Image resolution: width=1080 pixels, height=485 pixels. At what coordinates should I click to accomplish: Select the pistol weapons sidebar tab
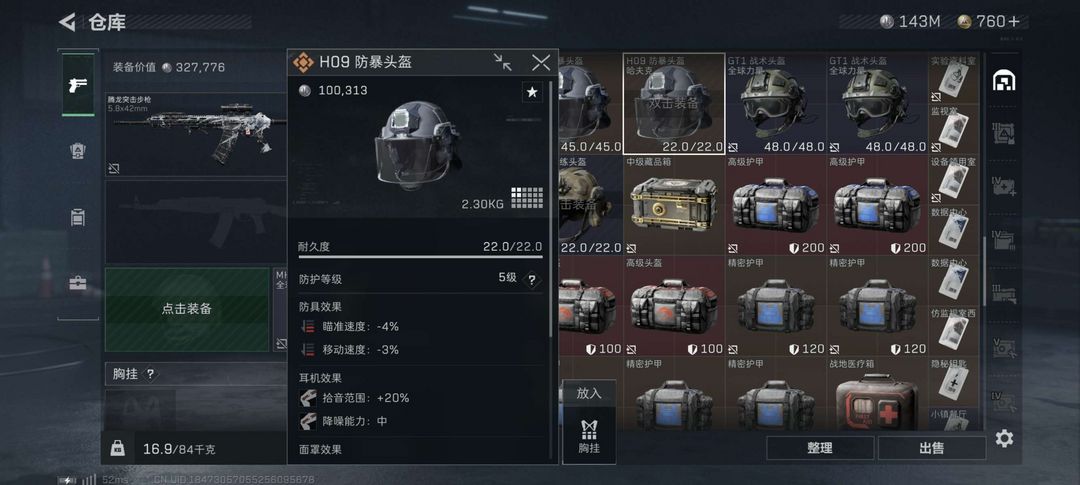(x=78, y=85)
